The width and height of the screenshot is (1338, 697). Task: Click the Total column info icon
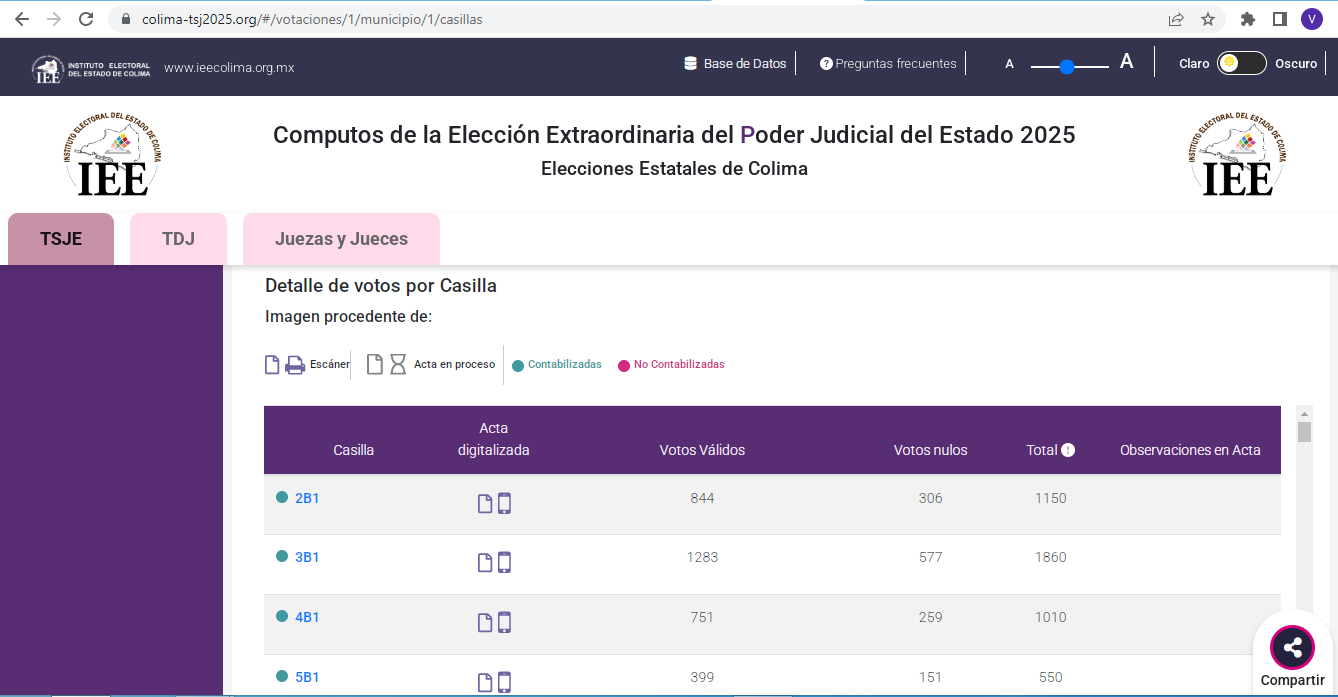(1068, 450)
